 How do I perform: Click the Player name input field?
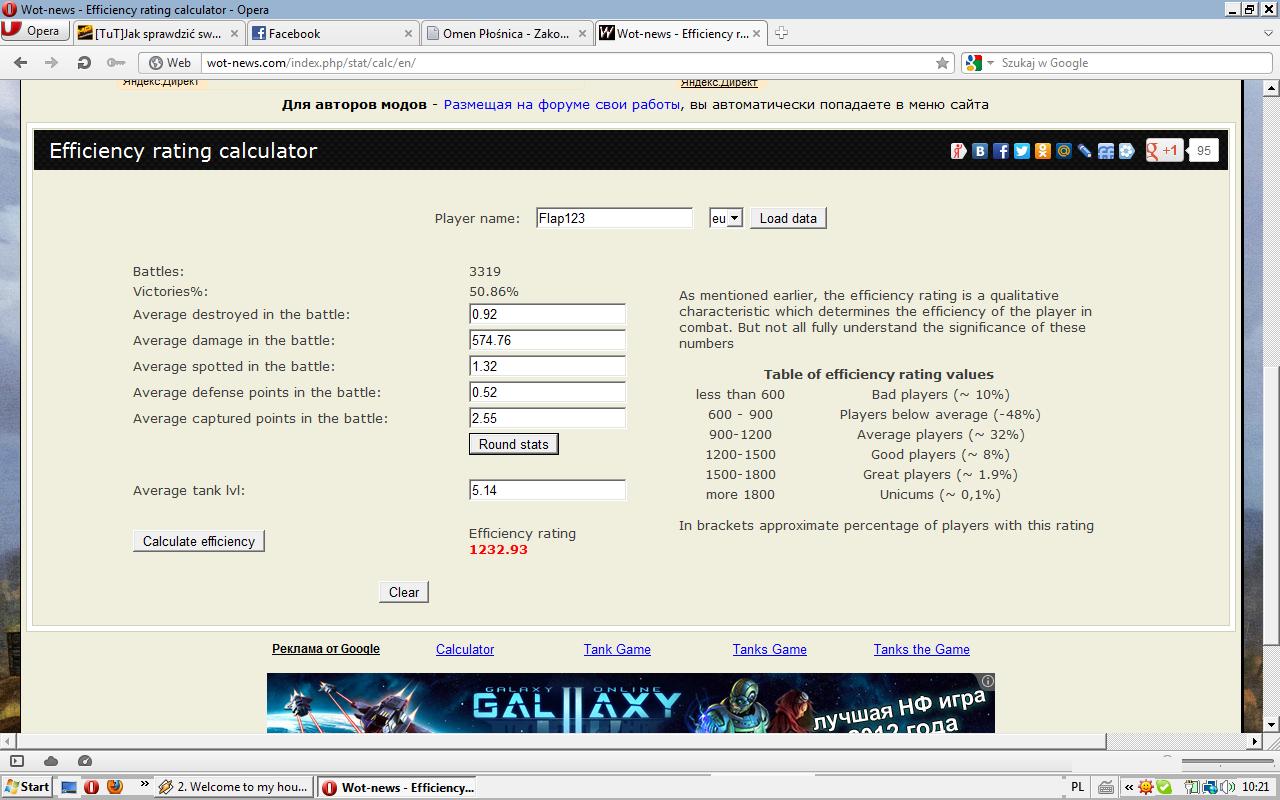pyautogui.click(x=614, y=218)
